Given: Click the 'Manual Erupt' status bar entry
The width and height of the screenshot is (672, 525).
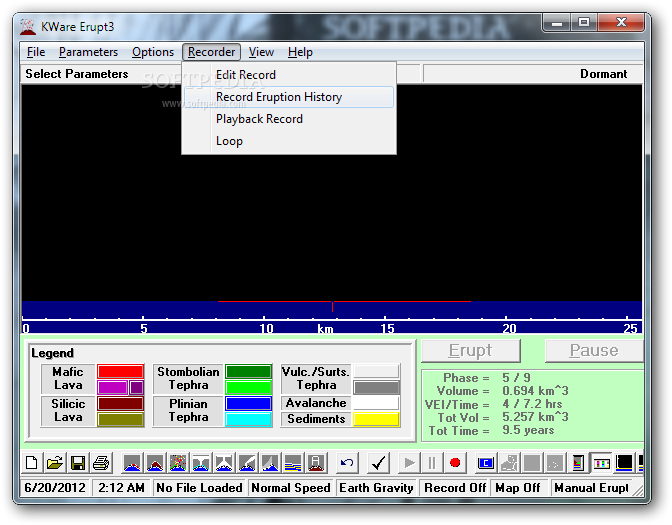Looking at the screenshot, I should click(591, 488).
